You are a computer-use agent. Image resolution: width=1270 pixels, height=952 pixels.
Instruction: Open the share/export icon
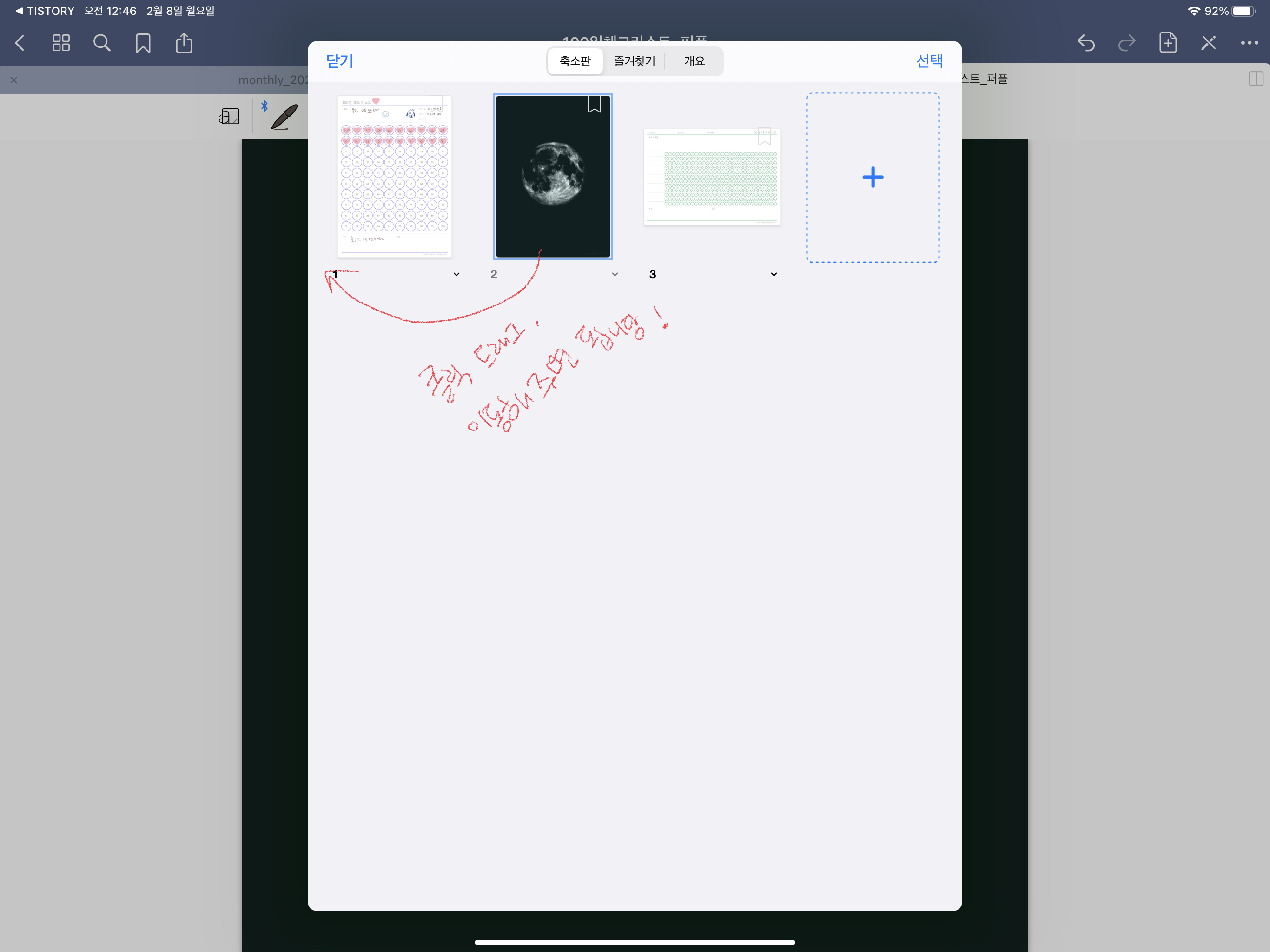(184, 43)
